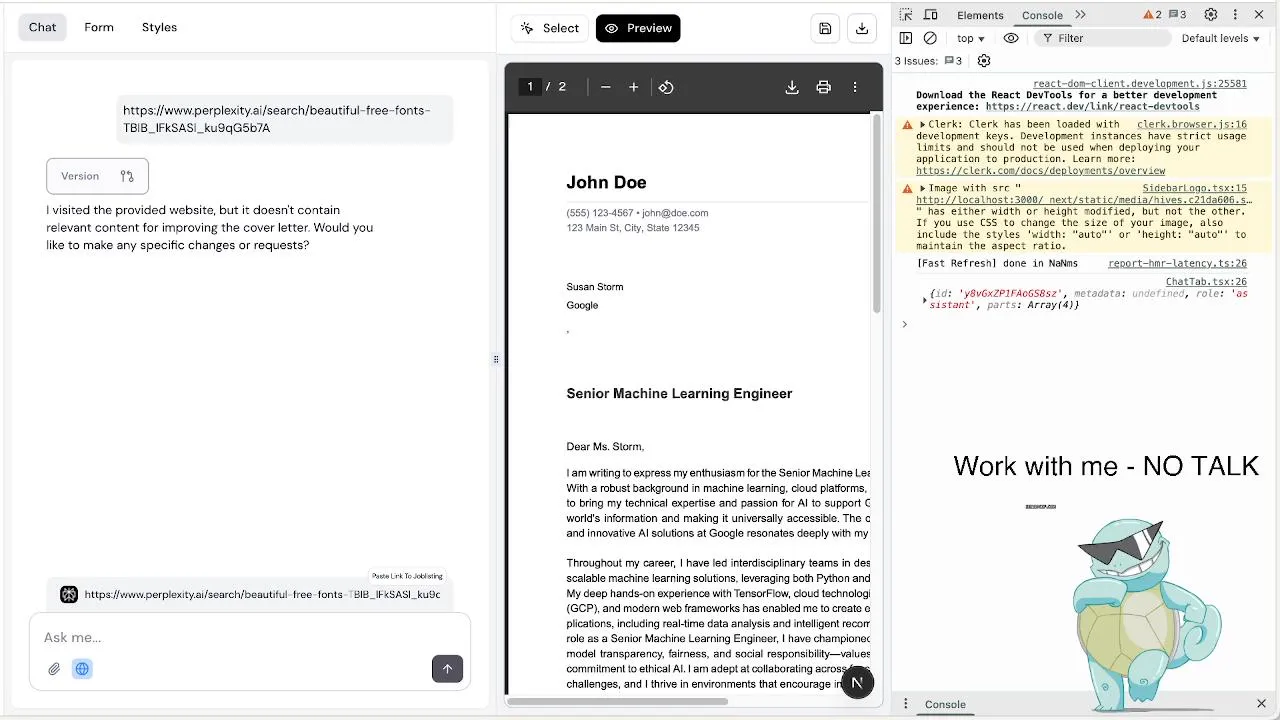Click the sent perplexity URL chat message

[284, 119]
